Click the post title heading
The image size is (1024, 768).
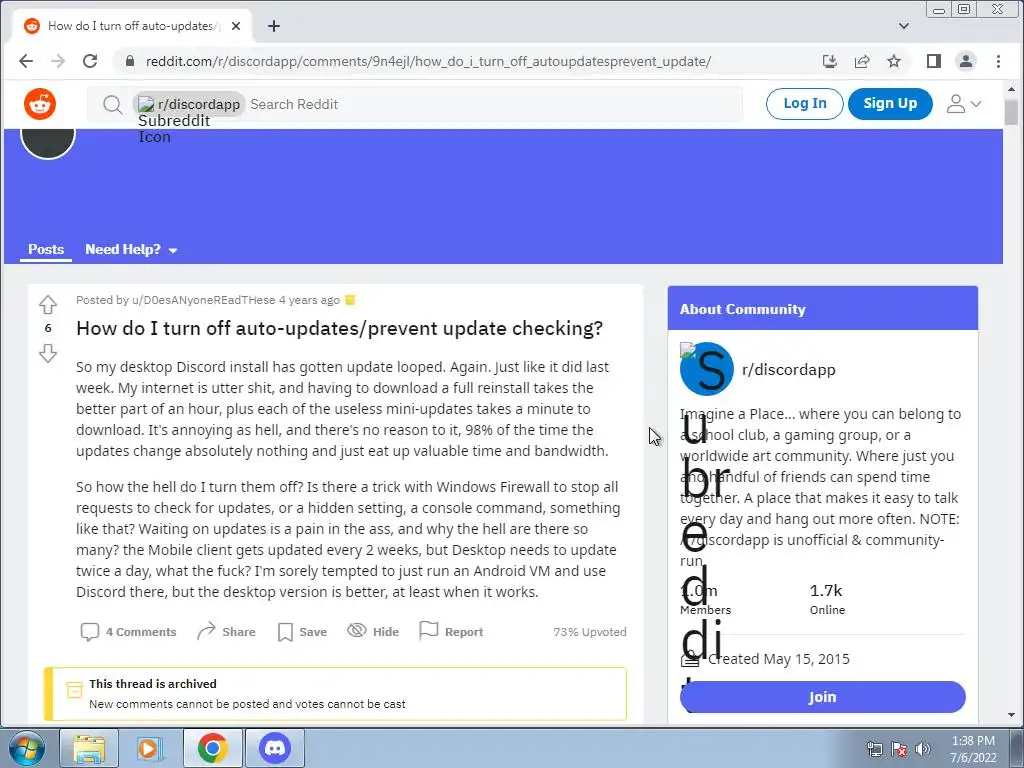(x=340, y=328)
